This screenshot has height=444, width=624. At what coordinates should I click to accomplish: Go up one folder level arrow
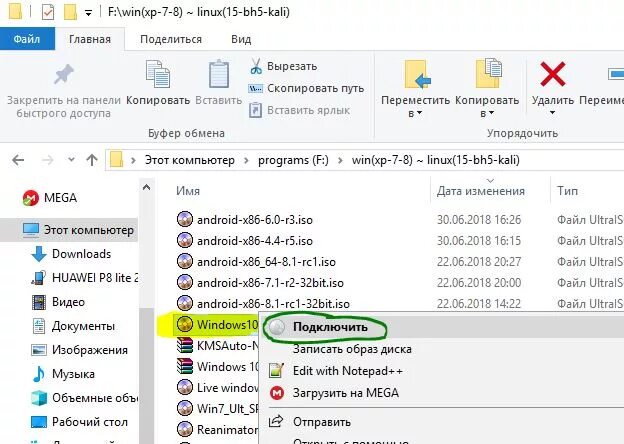coord(92,160)
